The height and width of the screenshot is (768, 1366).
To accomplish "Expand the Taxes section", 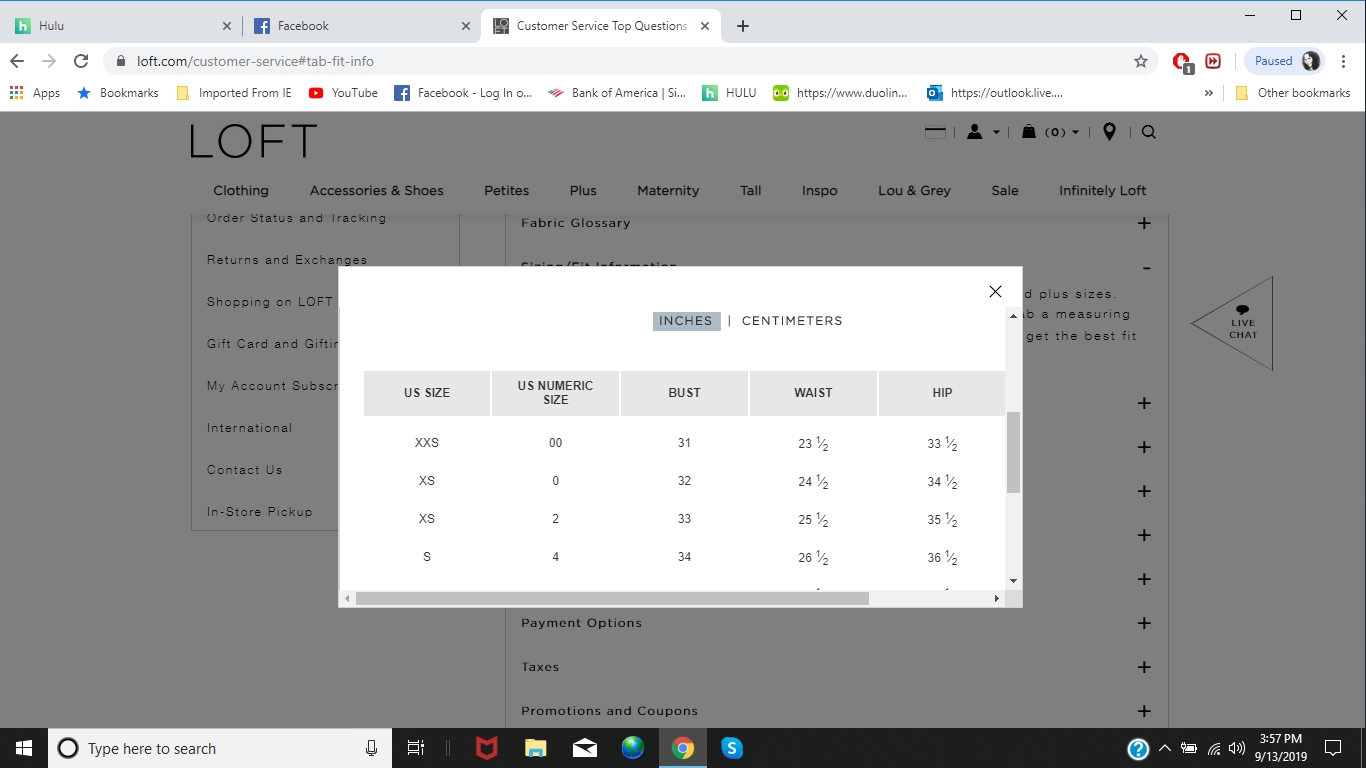I will [1144, 667].
